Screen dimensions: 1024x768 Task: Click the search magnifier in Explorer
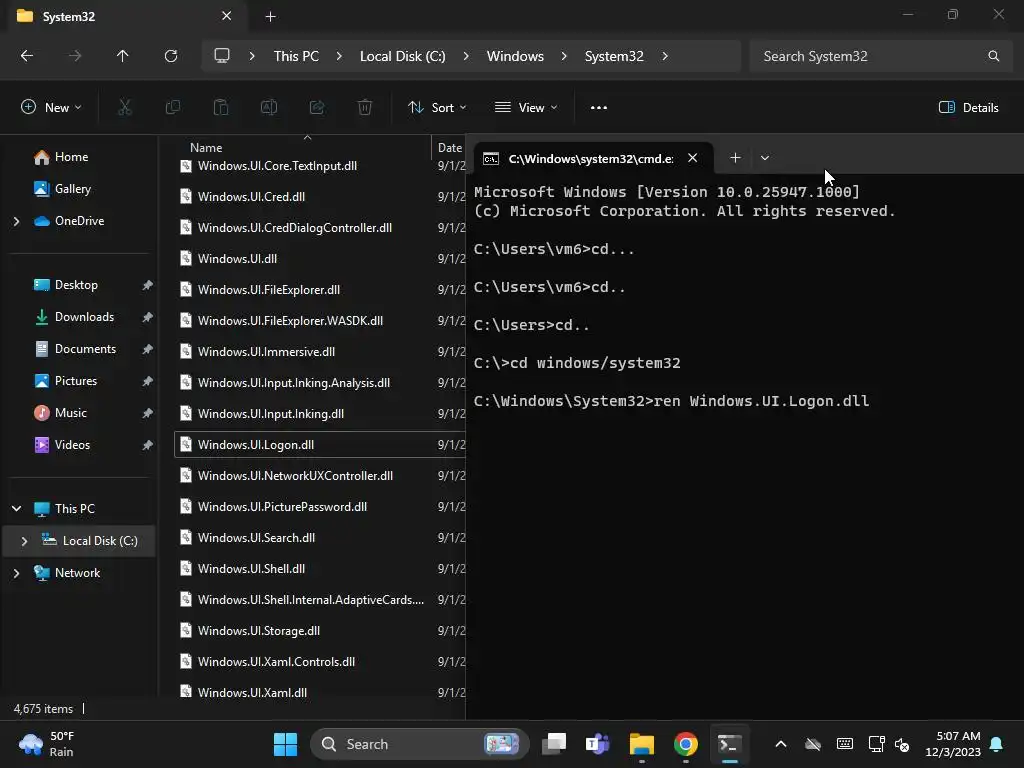[993, 56]
